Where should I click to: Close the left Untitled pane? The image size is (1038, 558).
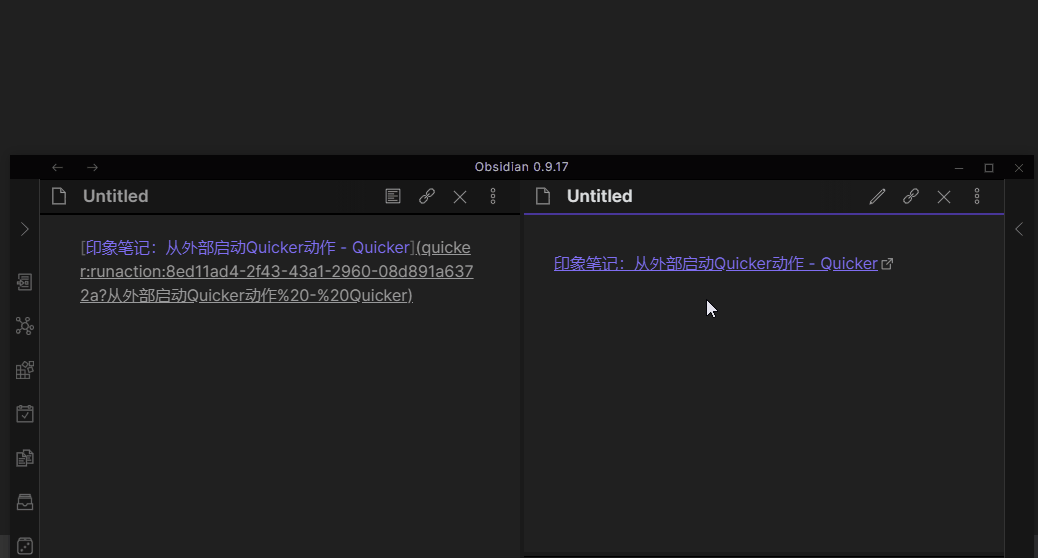pos(460,197)
